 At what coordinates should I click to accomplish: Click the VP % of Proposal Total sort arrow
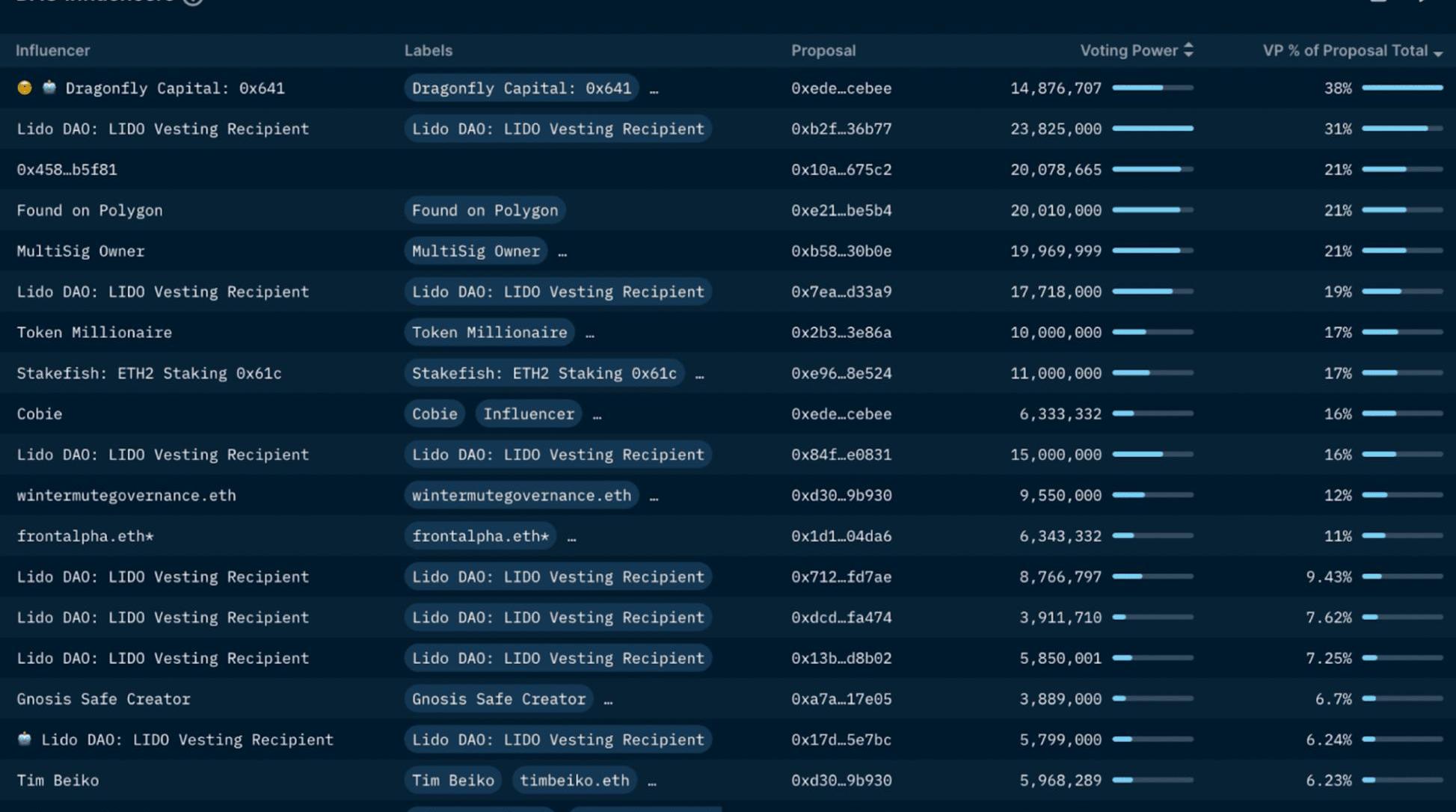click(x=1438, y=52)
